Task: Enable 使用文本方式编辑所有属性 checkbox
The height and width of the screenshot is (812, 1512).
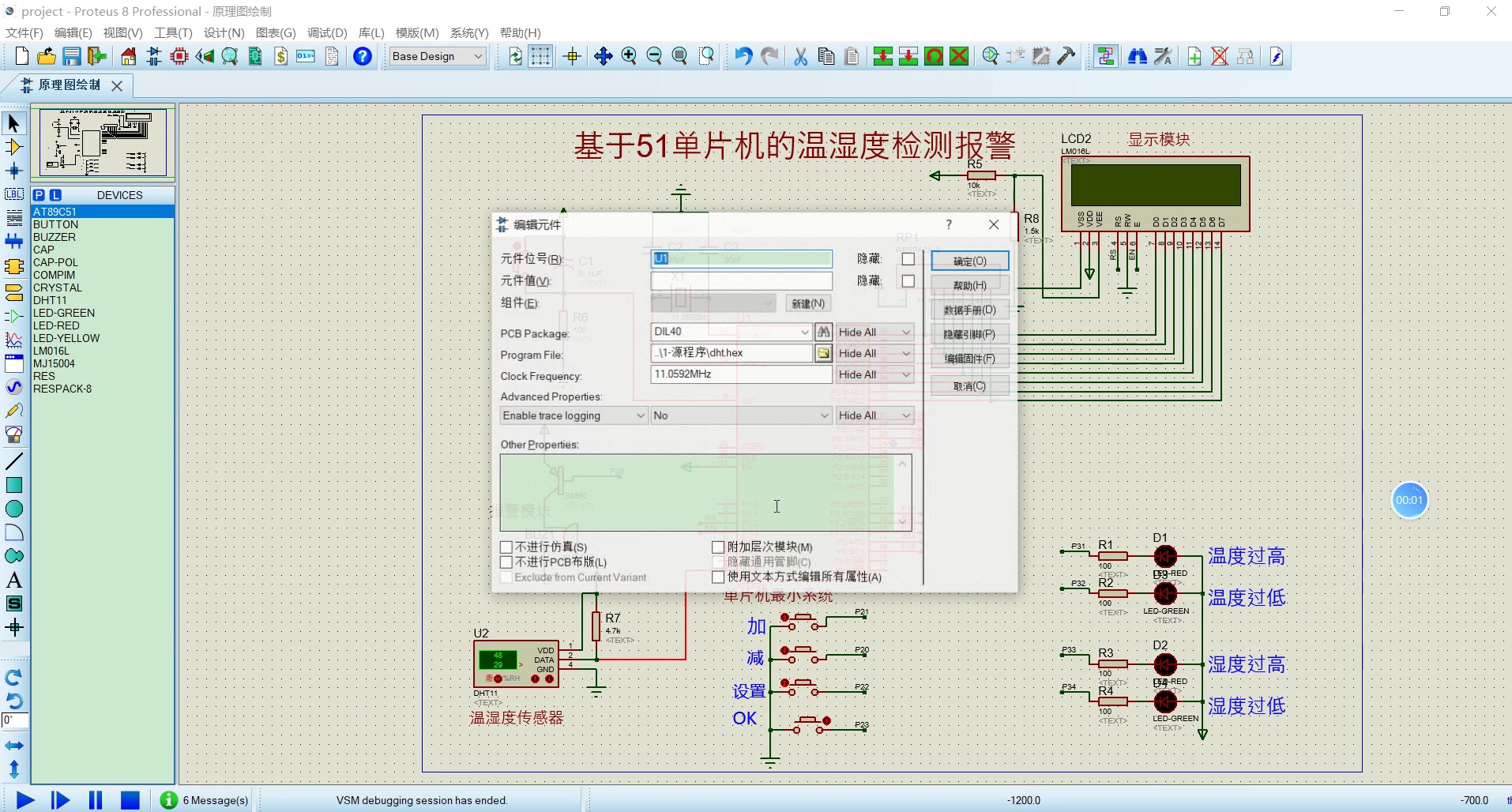Action: pyautogui.click(x=718, y=577)
